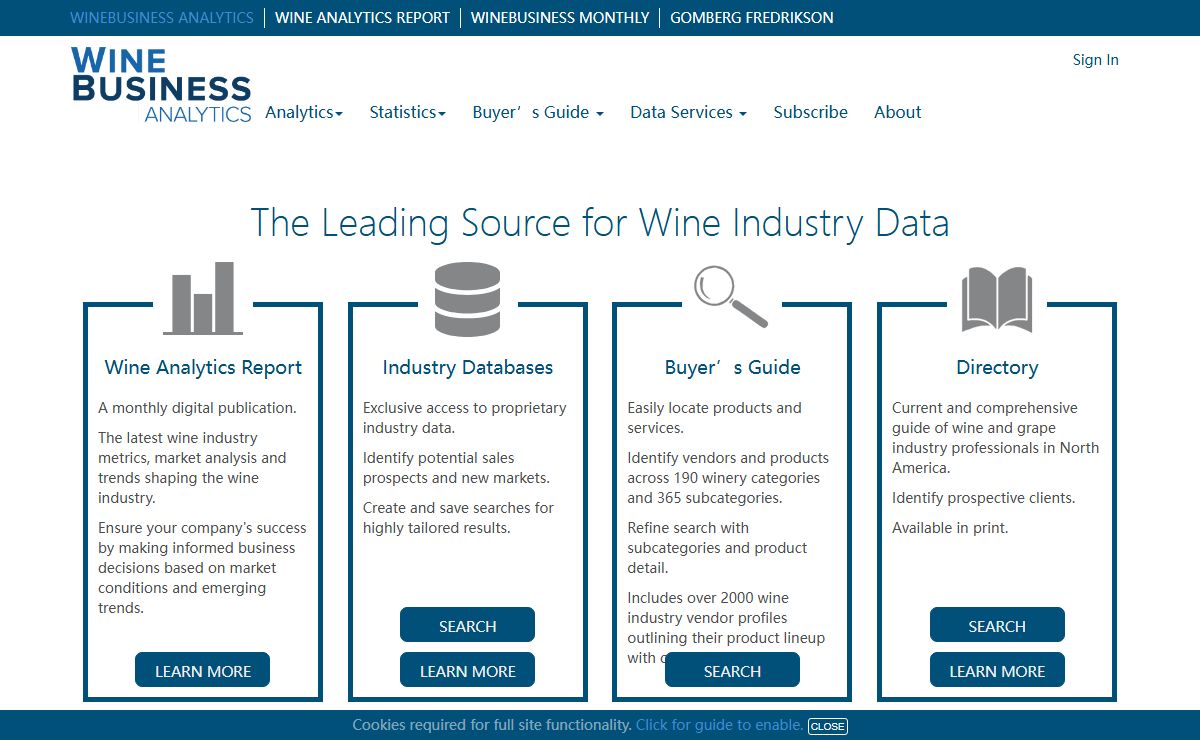Click the magnifying glass icon above Buyer's Guide
1200x740 pixels.
tap(731, 297)
